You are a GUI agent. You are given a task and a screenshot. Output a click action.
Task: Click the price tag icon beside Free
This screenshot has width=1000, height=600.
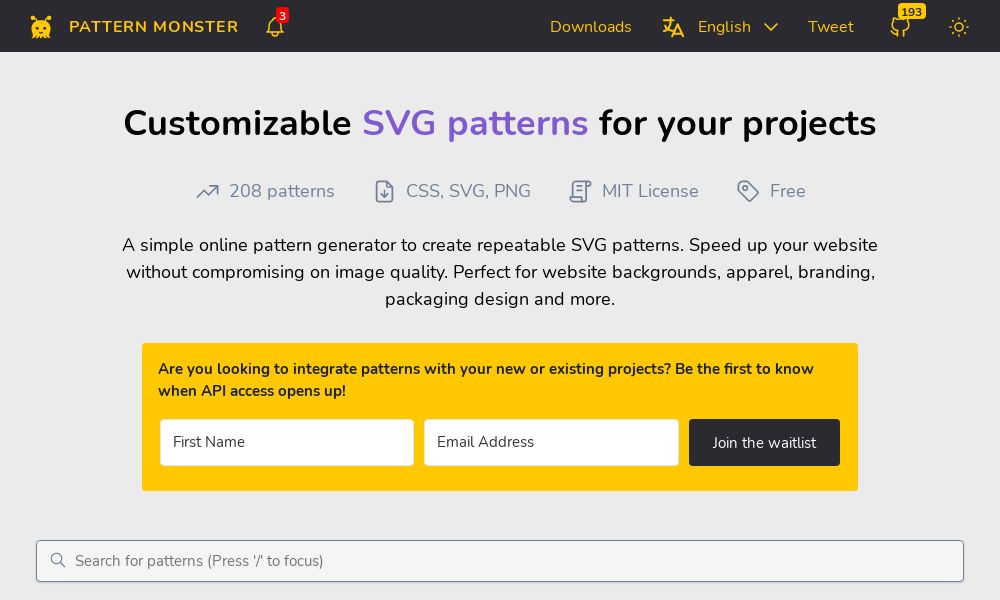[x=749, y=191]
